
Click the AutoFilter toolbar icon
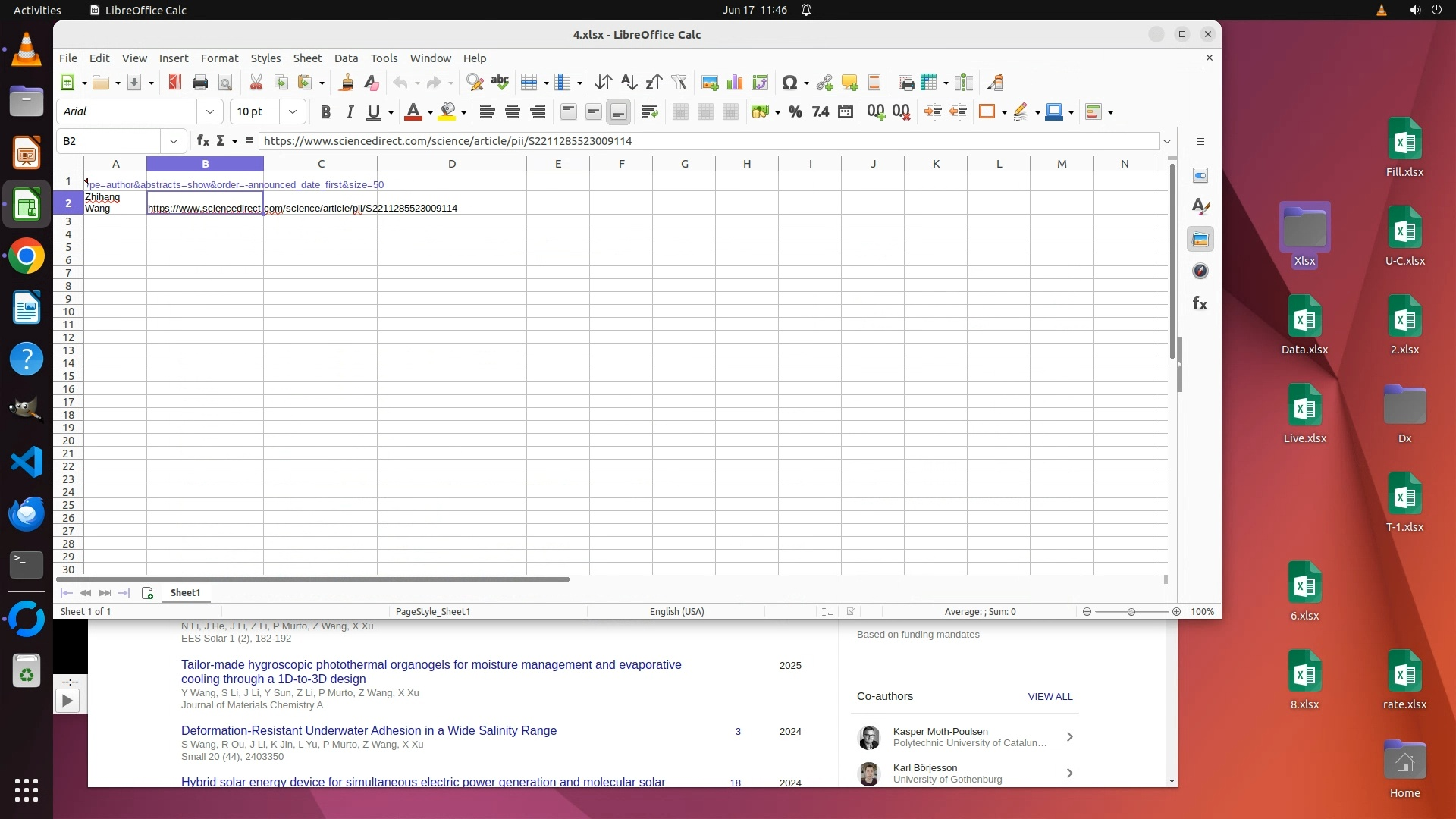679,83
